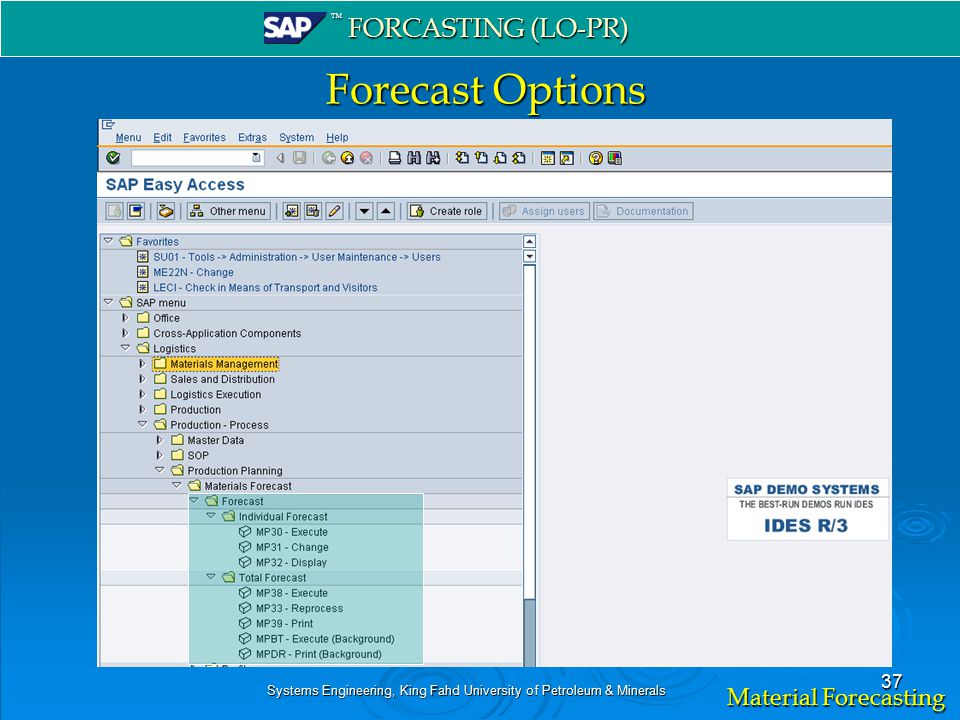Click the Change Favorites pencil icon
Screen dimensions: 960x720
[x=334, y=211]
